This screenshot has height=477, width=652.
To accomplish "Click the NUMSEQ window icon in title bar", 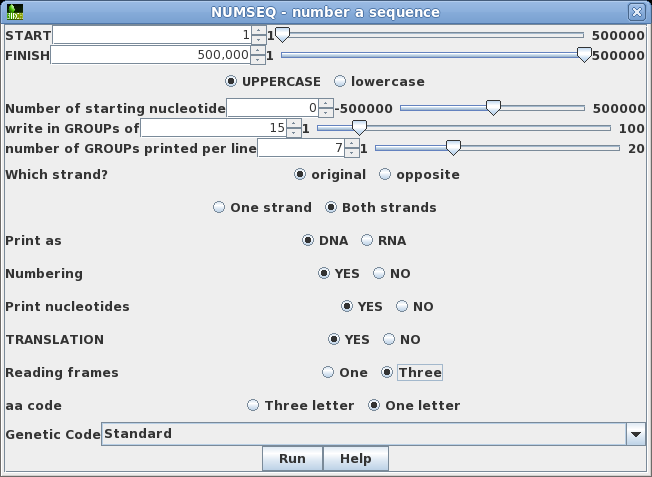I will coord(13,12).
